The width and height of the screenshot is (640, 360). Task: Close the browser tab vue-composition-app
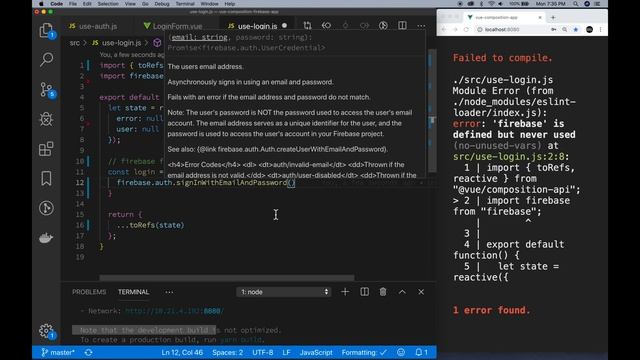pos(540,18)
